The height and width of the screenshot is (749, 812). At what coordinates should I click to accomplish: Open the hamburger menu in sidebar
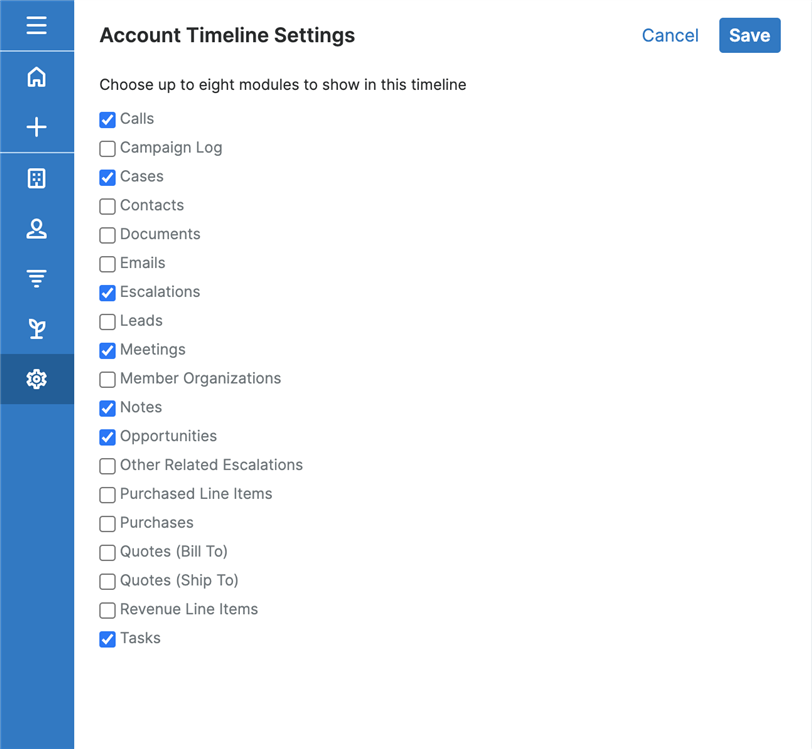[37, 25]
